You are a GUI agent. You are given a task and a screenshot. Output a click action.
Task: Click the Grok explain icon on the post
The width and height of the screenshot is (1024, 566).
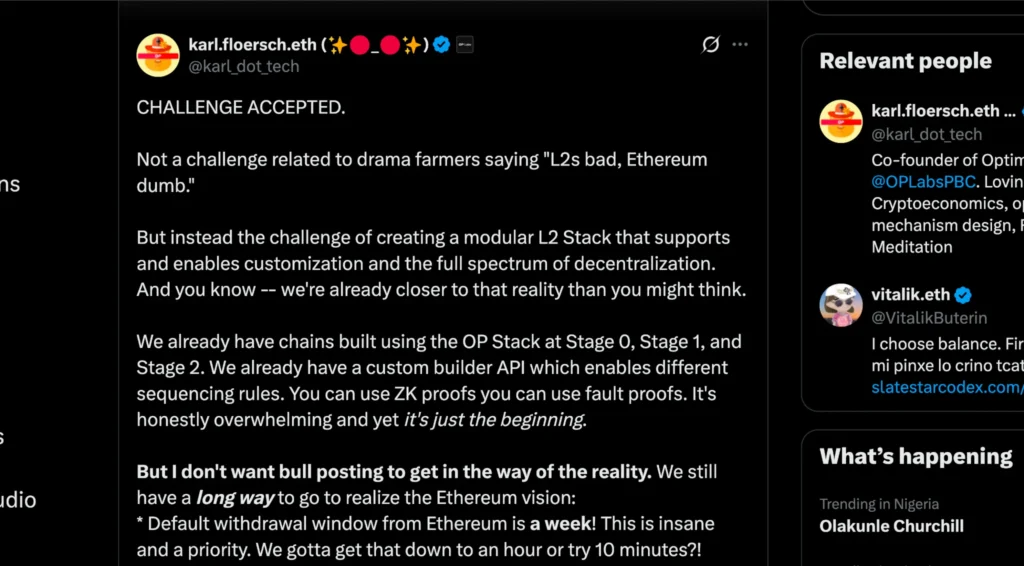(711, 45)
